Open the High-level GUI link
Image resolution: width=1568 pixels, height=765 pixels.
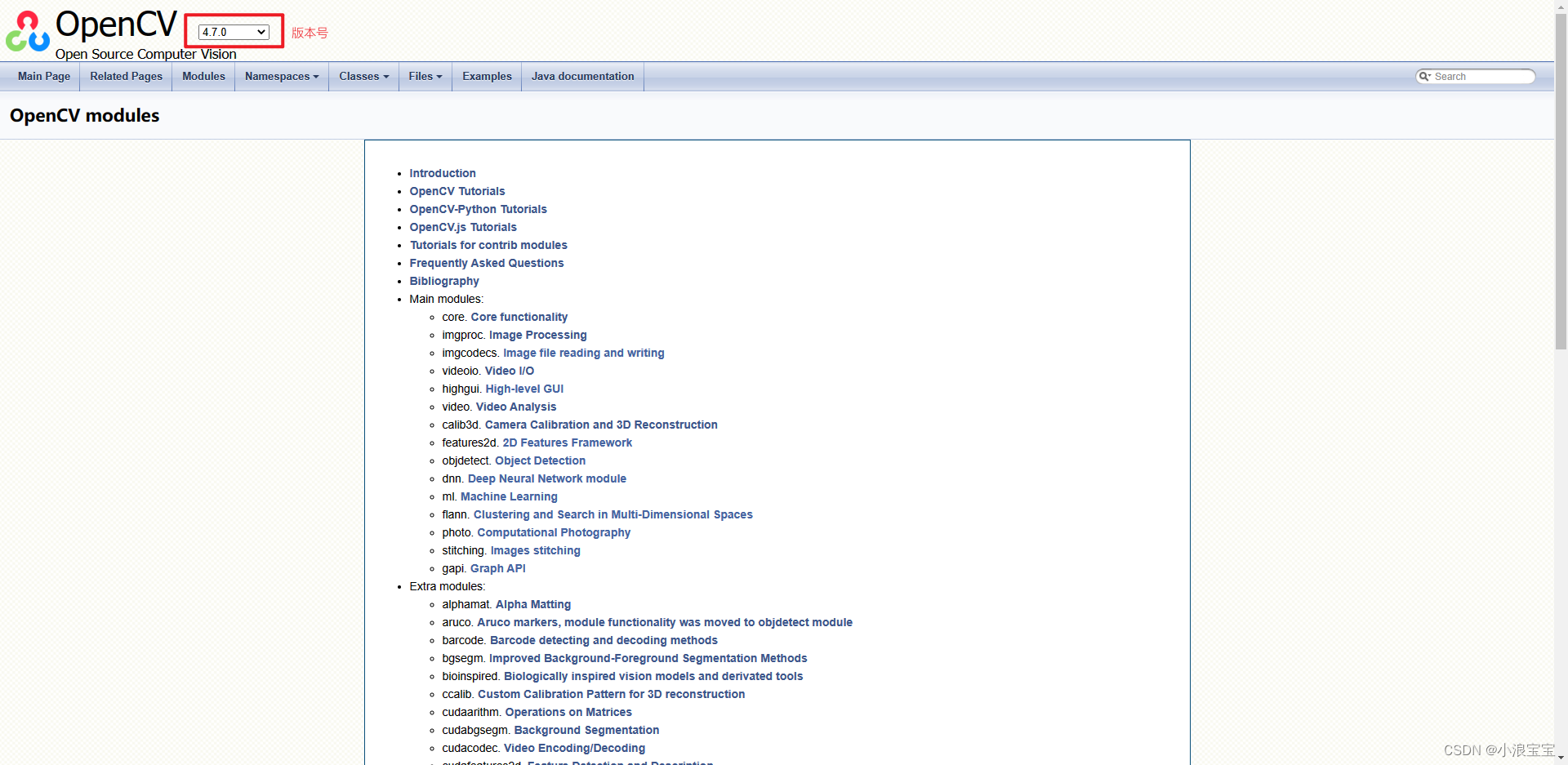(525, 389)
